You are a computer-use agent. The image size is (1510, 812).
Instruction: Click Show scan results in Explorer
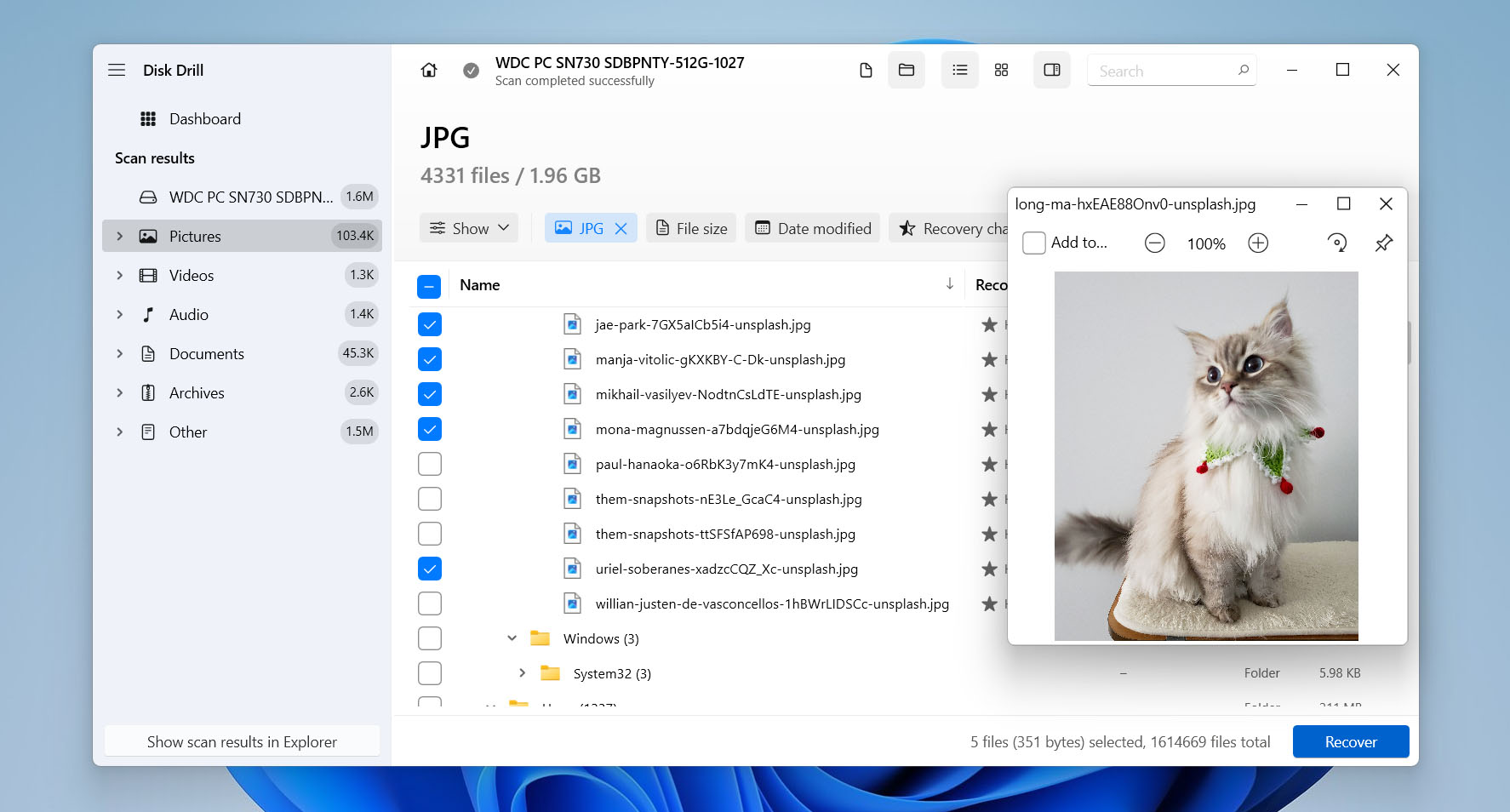[x=242, y=741]
